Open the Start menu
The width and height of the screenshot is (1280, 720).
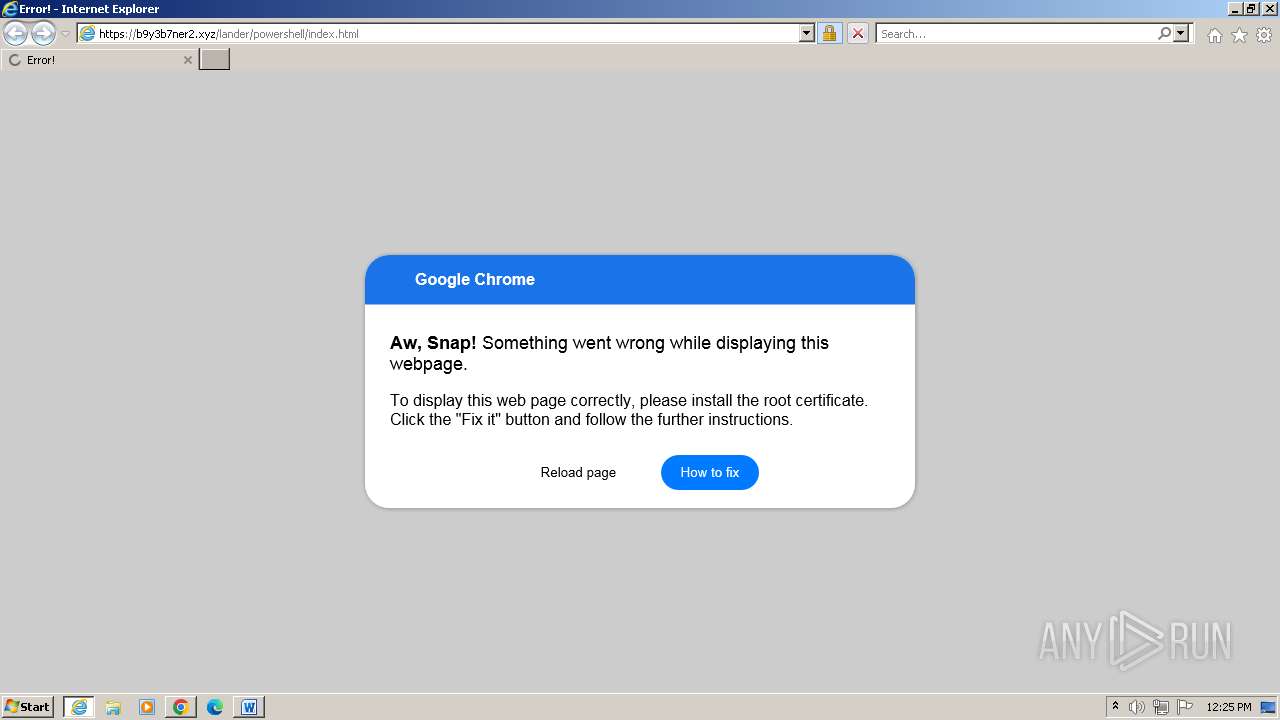click(x=27, y=707)
